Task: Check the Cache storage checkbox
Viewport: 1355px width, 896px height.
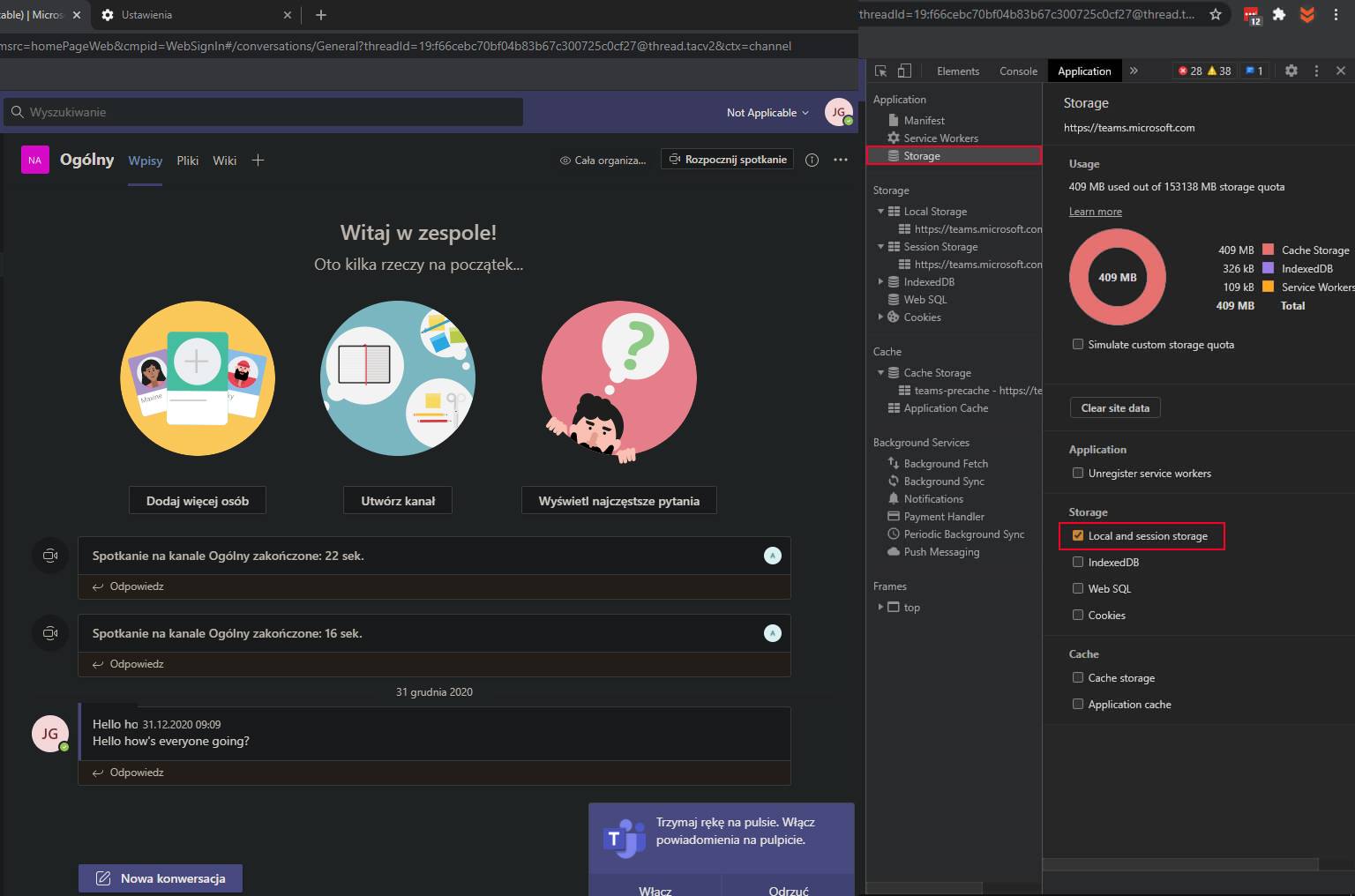Action: [1078, 677]
